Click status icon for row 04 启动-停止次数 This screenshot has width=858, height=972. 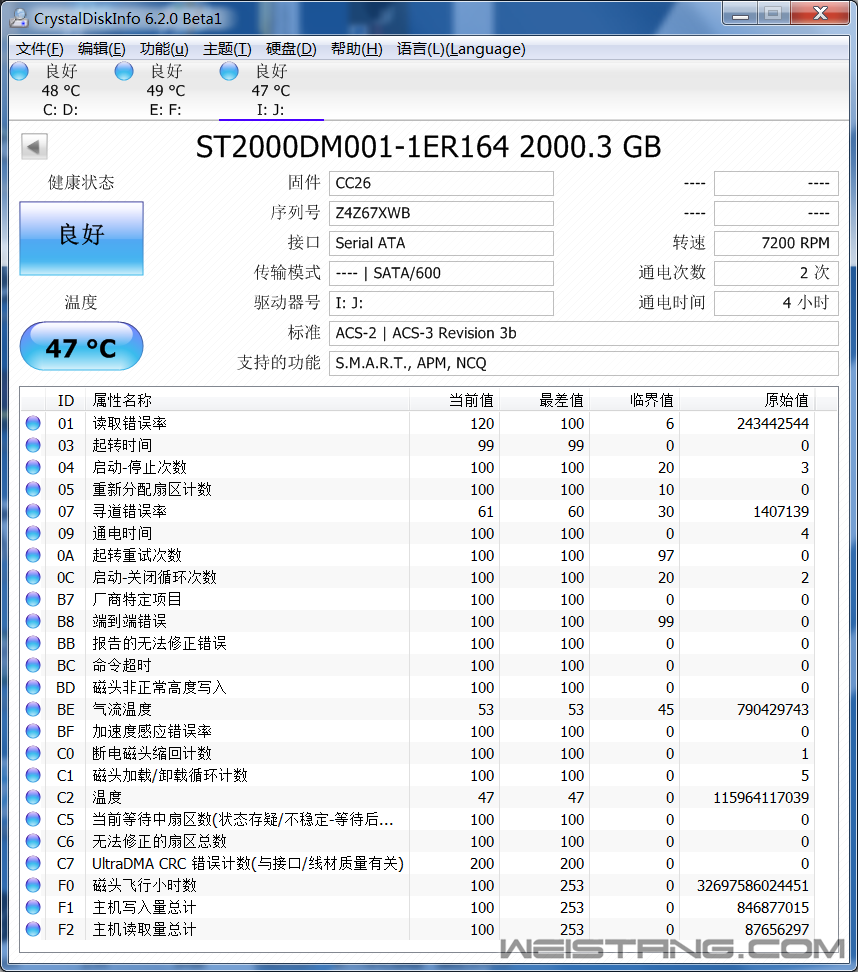[33, 467]
